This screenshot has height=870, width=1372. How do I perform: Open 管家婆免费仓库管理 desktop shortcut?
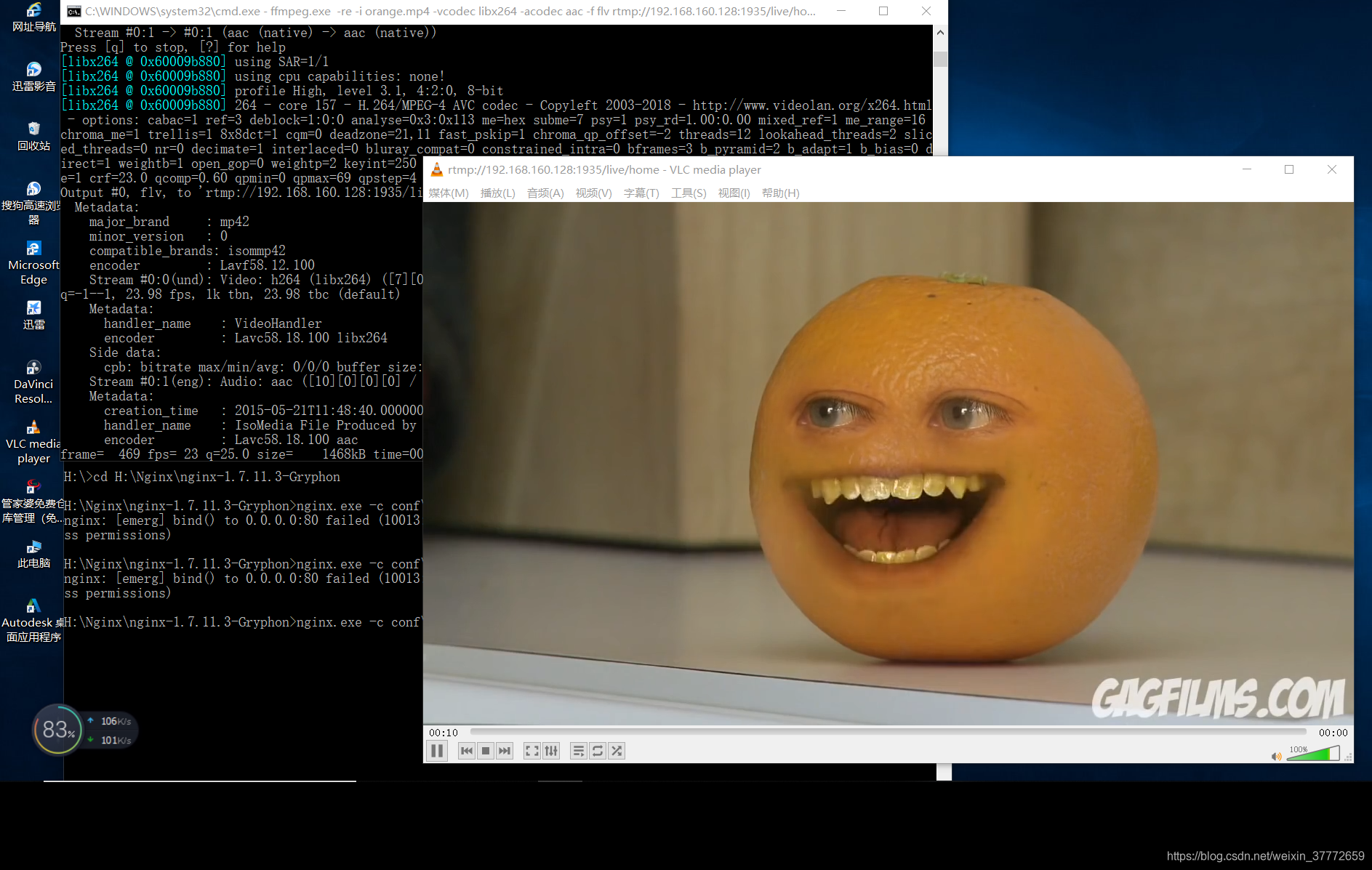pos(33,502)
